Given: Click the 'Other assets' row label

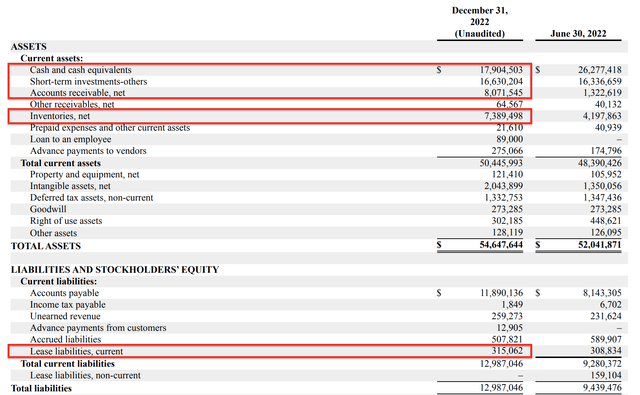Looking at the screenshot, I should click(53, 233).
